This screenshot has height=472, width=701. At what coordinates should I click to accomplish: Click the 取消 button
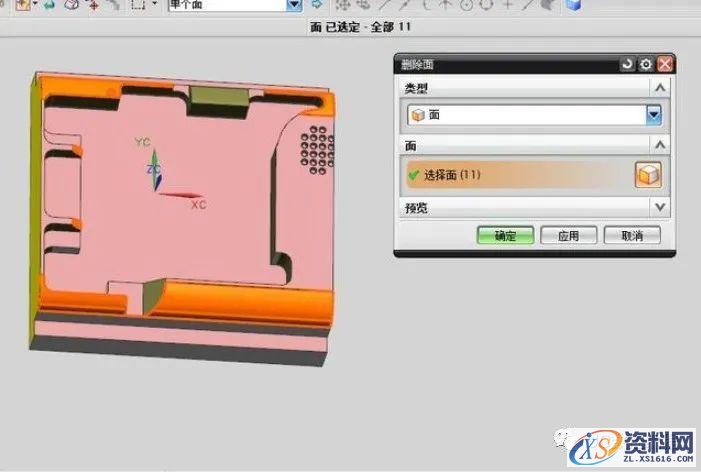(x=632, y=235)
